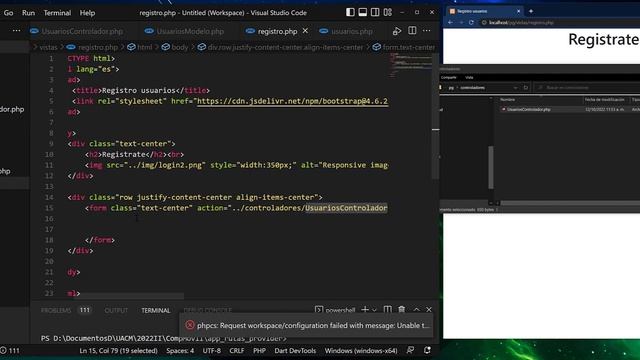Open Dart DevTools from status bar
The width and height of the screenshot is (640, 360).
pos(295,351)
